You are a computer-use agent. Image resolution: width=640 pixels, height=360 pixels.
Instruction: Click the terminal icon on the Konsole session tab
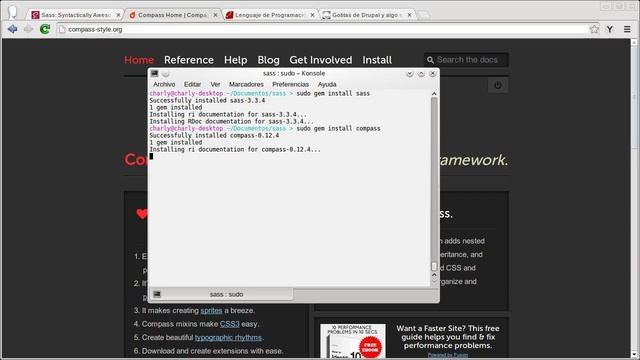pyautogui.click(x=157, y=294)
